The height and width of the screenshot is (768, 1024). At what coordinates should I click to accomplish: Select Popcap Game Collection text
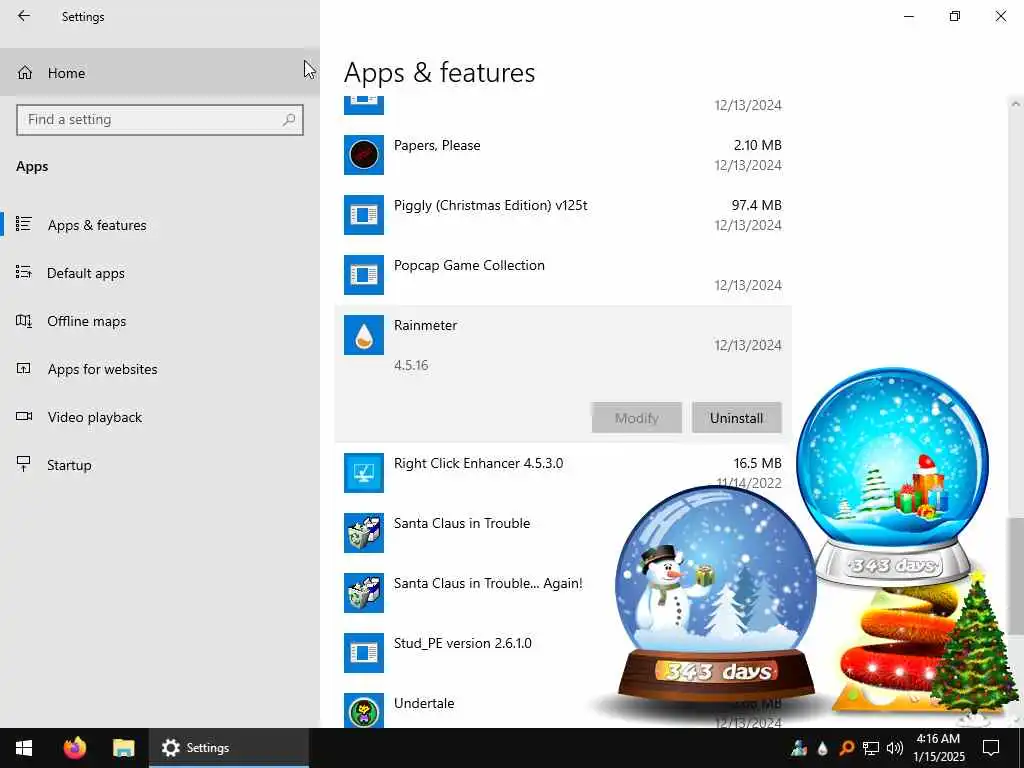point(469,266)
